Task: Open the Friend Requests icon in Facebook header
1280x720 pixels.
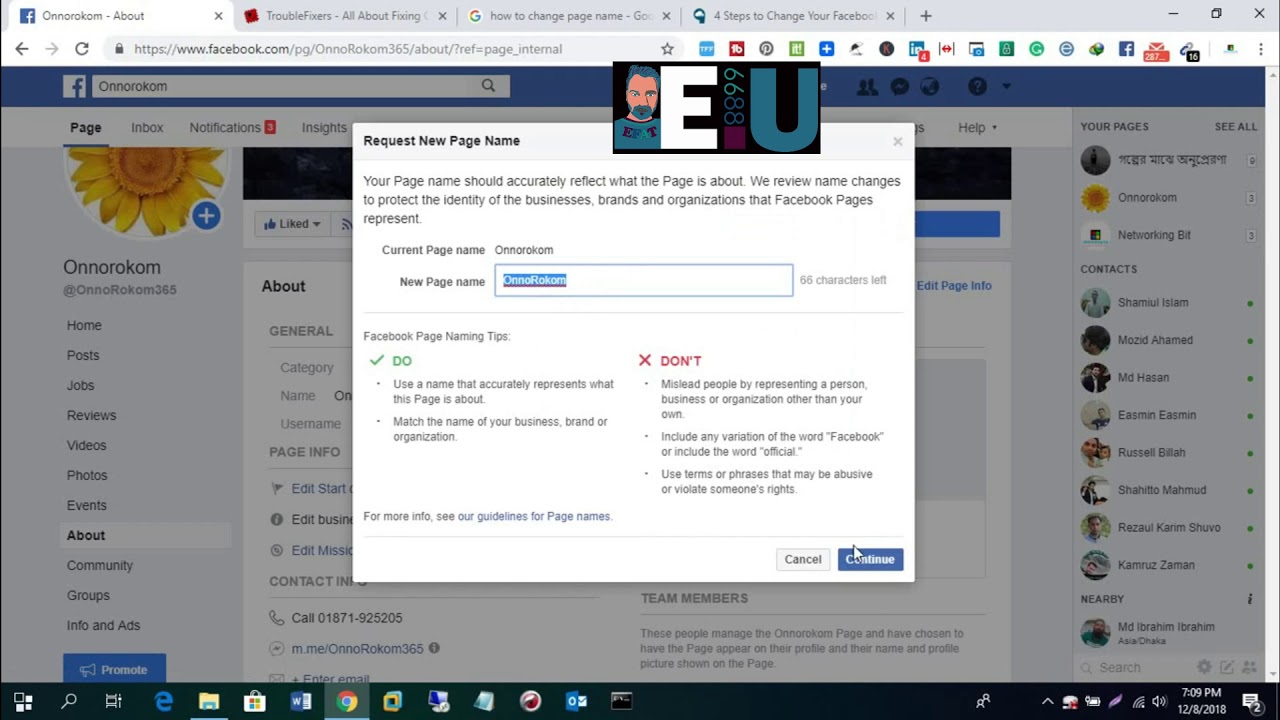Action: [x=867, y=87]
